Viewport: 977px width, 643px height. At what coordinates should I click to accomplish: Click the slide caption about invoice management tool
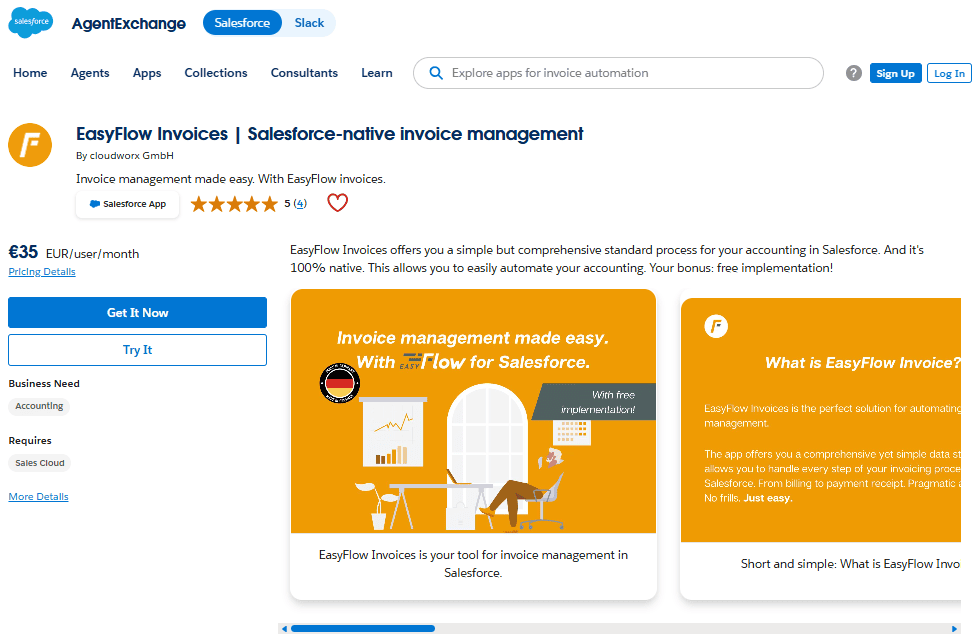(x=474, y=564)
